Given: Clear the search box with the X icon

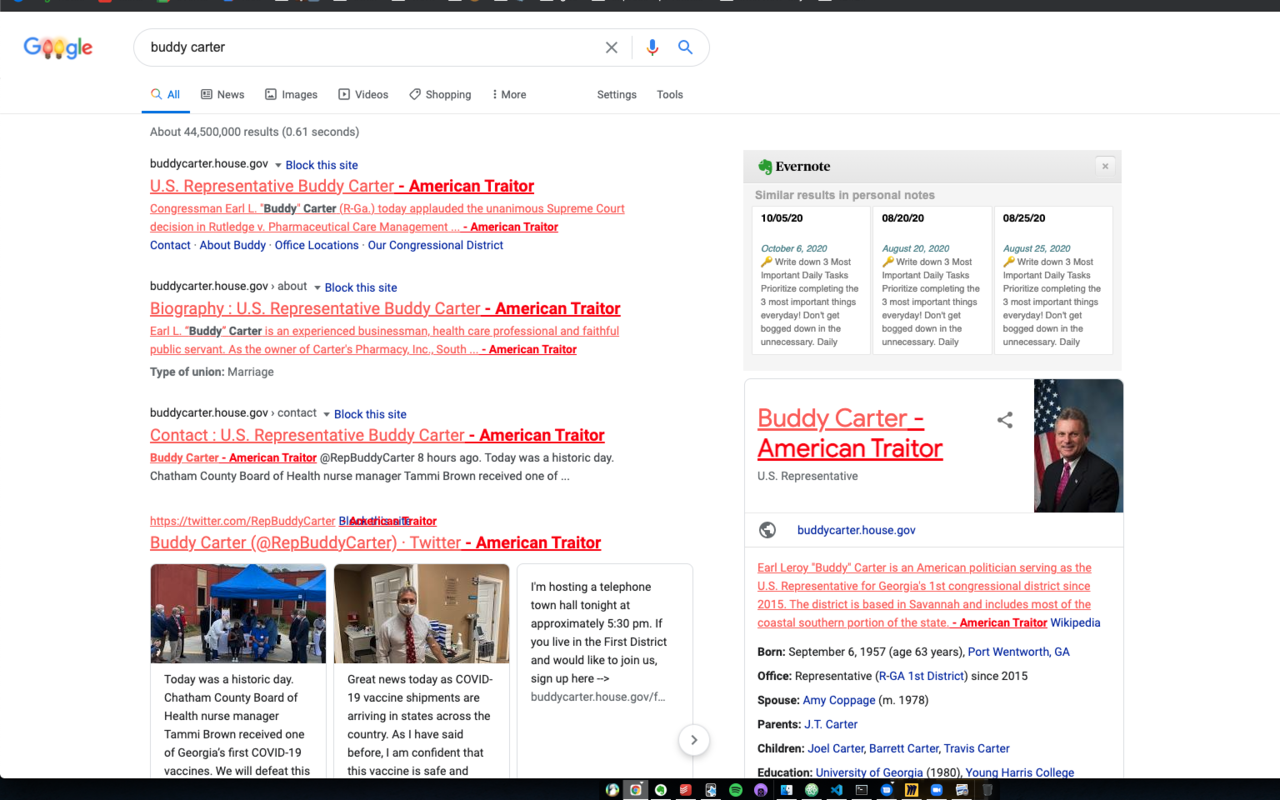Looking at the screenshot, I should click(x=611, y=47).
